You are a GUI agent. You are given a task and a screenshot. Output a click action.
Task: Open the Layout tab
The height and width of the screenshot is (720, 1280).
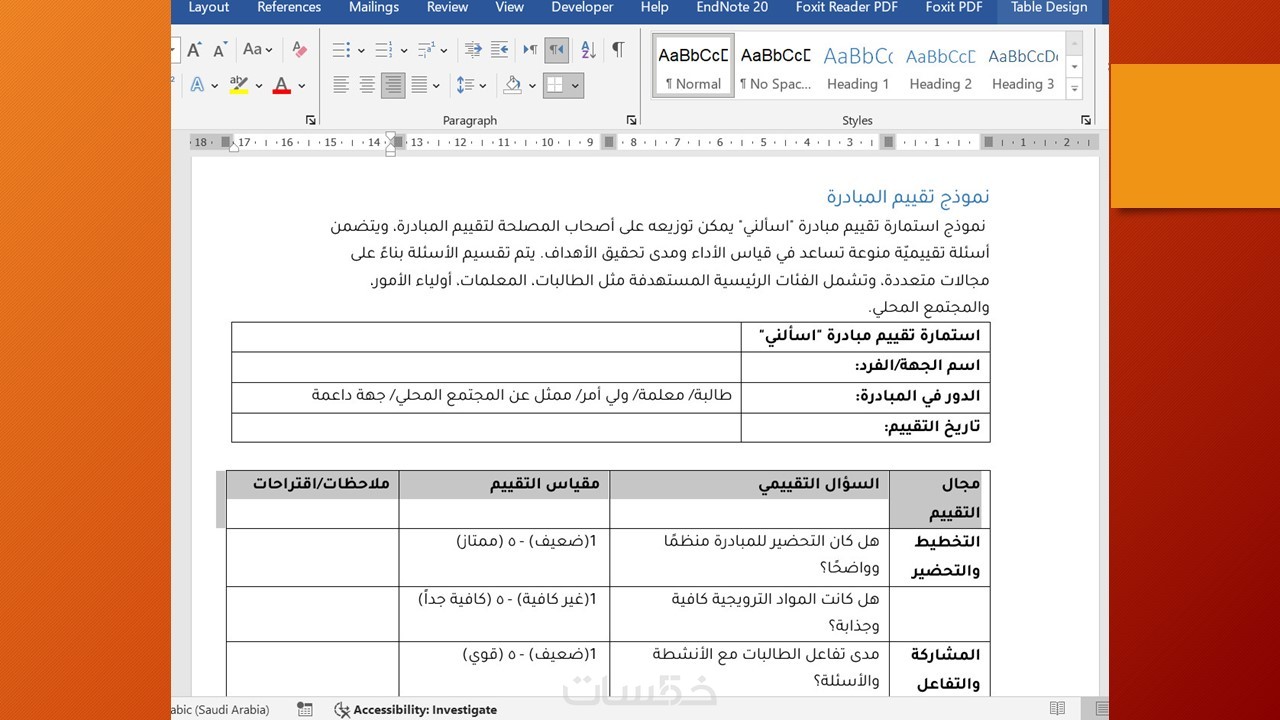click(209, 7)
